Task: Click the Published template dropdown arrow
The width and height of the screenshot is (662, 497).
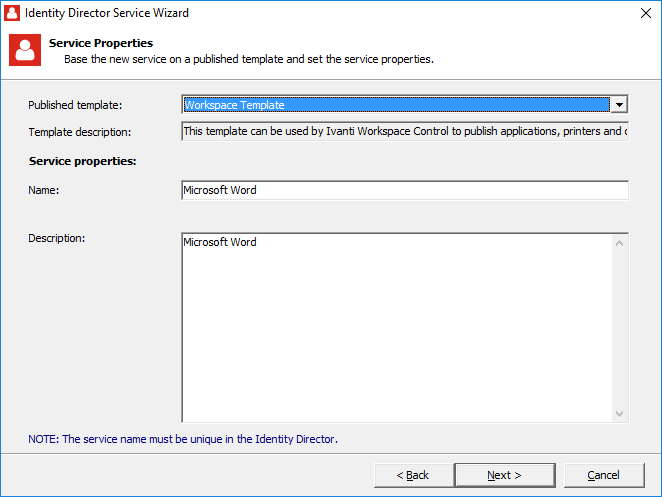Action: coord(620,105)
